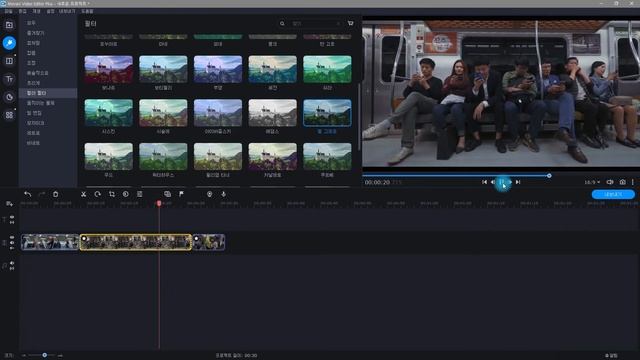Step one frame forward in preview

[510, 182]
